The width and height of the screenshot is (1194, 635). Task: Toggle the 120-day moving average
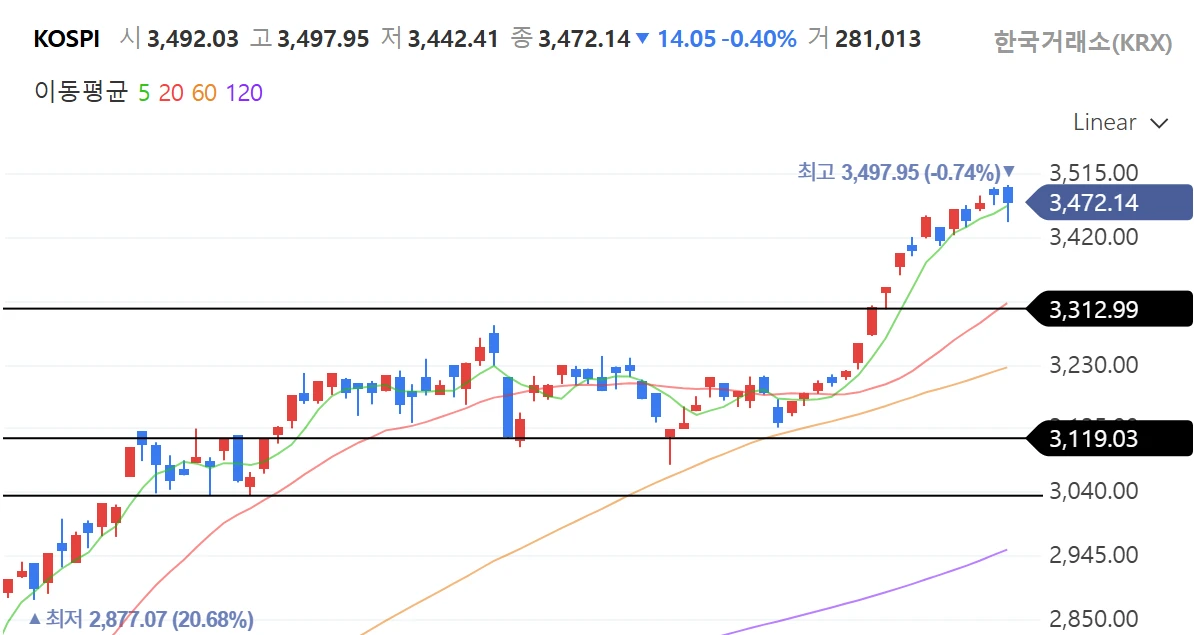[244, 93]
